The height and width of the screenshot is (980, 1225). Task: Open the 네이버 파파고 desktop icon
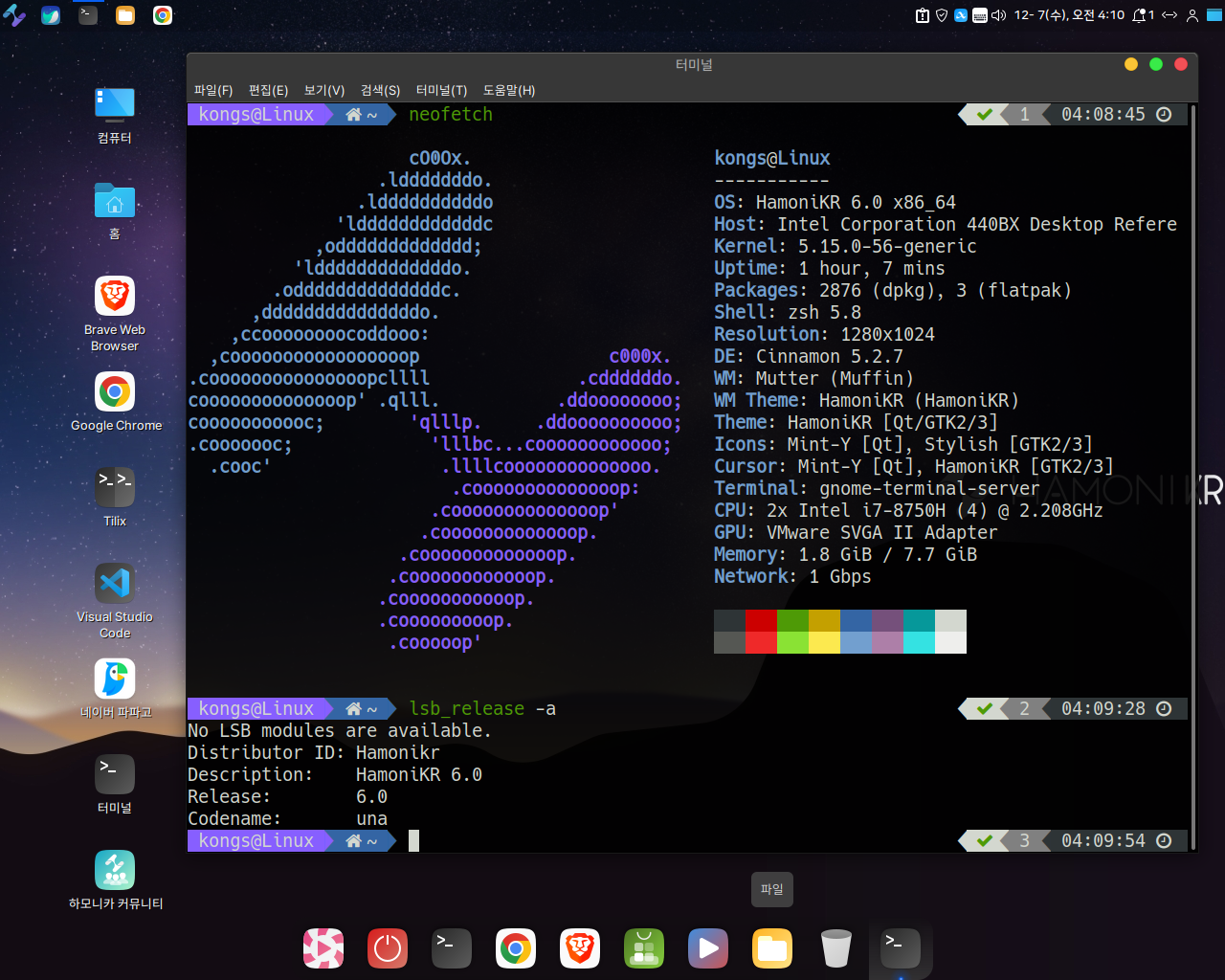click(115, 679)
